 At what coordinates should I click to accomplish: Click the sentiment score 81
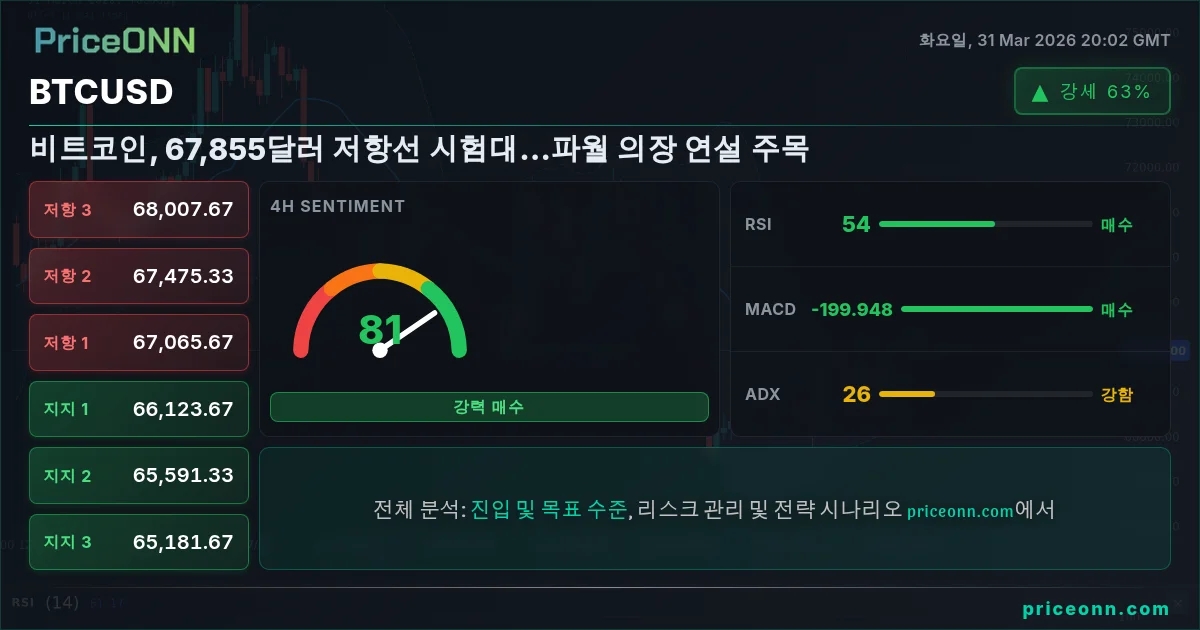[x=379, y=329]
